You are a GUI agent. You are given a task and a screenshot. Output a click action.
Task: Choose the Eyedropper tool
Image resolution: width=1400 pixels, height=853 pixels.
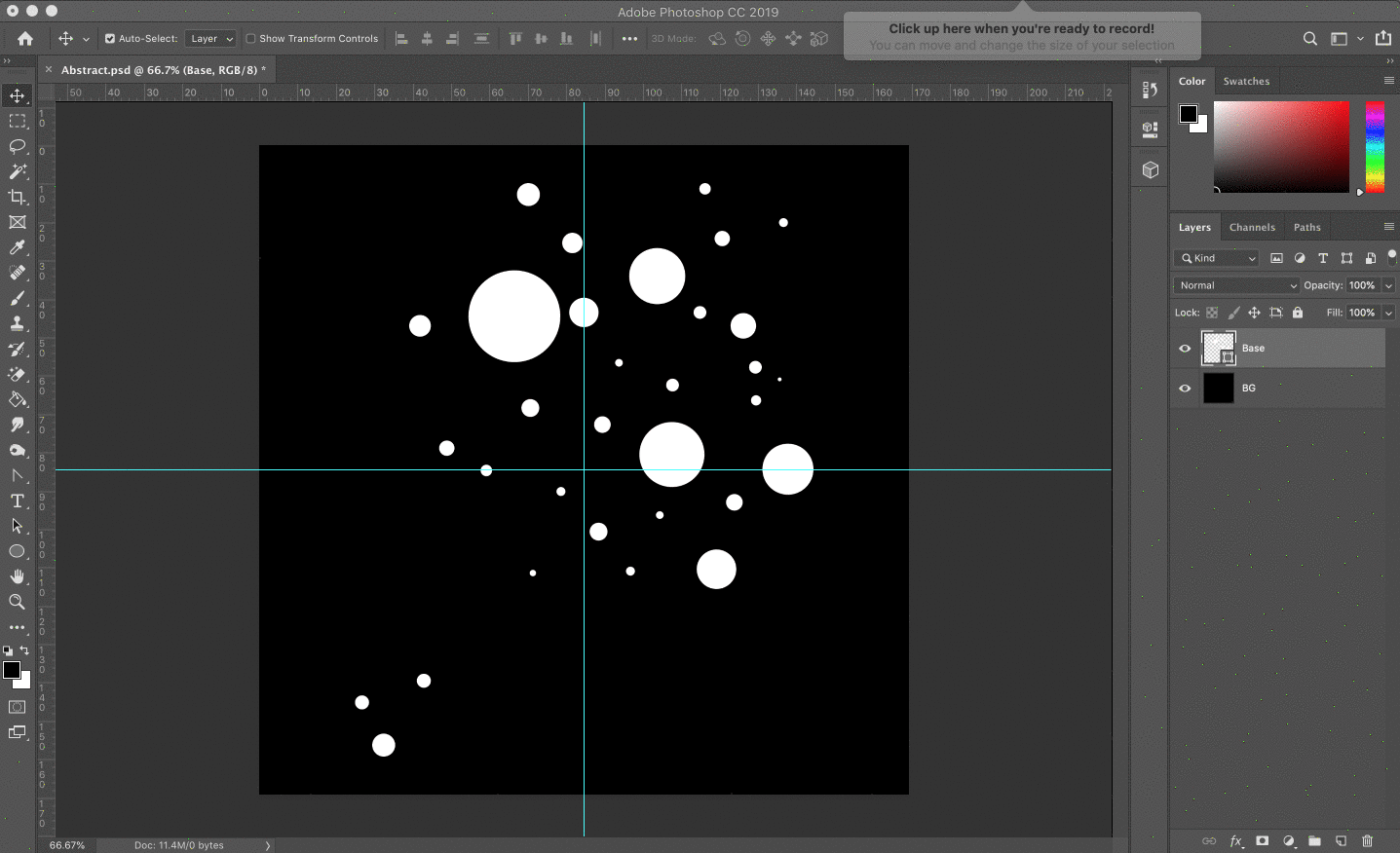coord(18,247)
